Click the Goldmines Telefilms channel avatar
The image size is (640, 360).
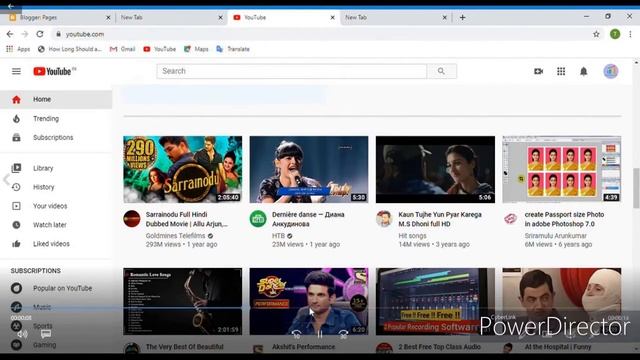[132, 219]
